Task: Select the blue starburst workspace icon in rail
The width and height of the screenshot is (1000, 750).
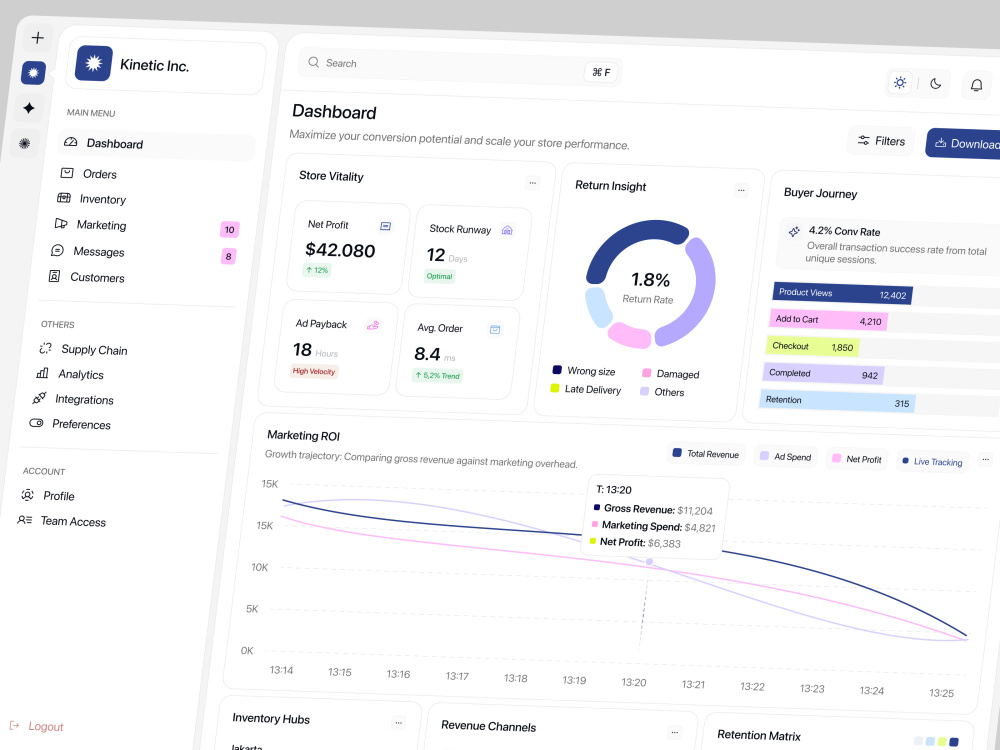Action: [33, 73]
